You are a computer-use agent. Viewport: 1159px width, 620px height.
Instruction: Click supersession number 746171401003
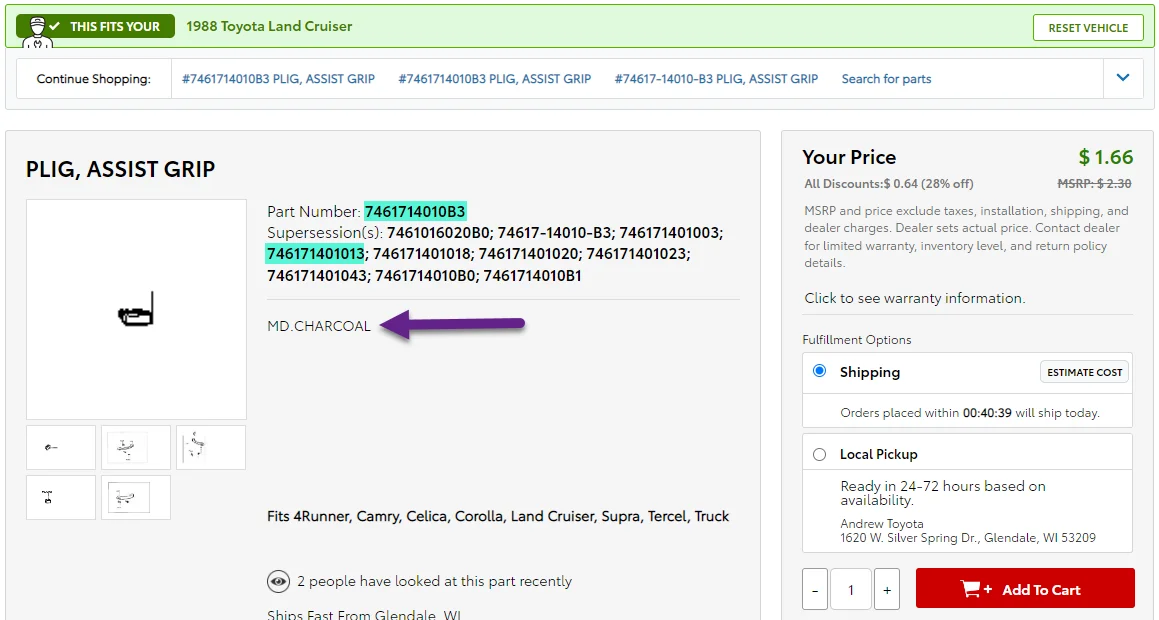669,233
